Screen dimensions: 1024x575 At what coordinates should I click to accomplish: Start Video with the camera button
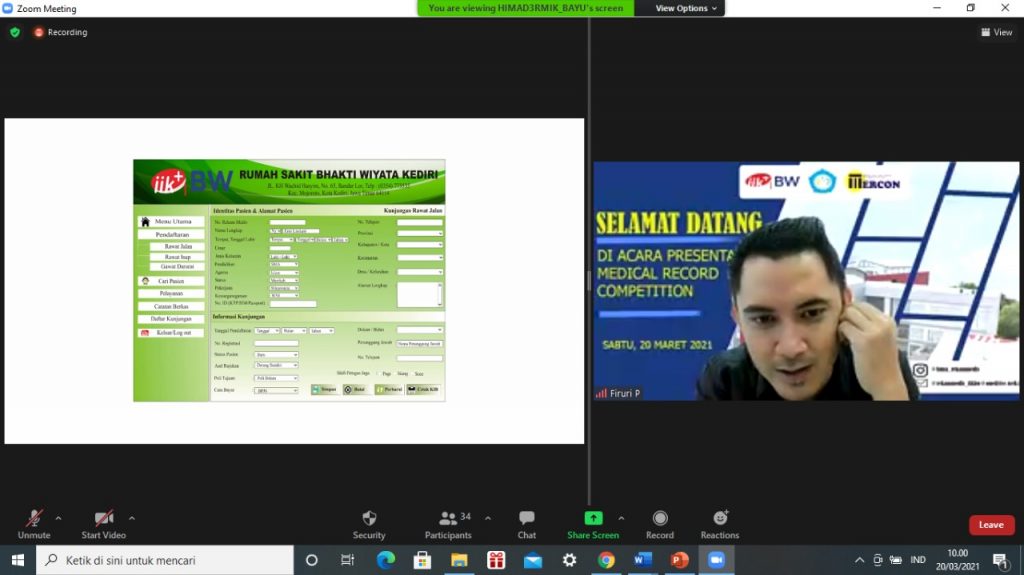pos(104,523)
